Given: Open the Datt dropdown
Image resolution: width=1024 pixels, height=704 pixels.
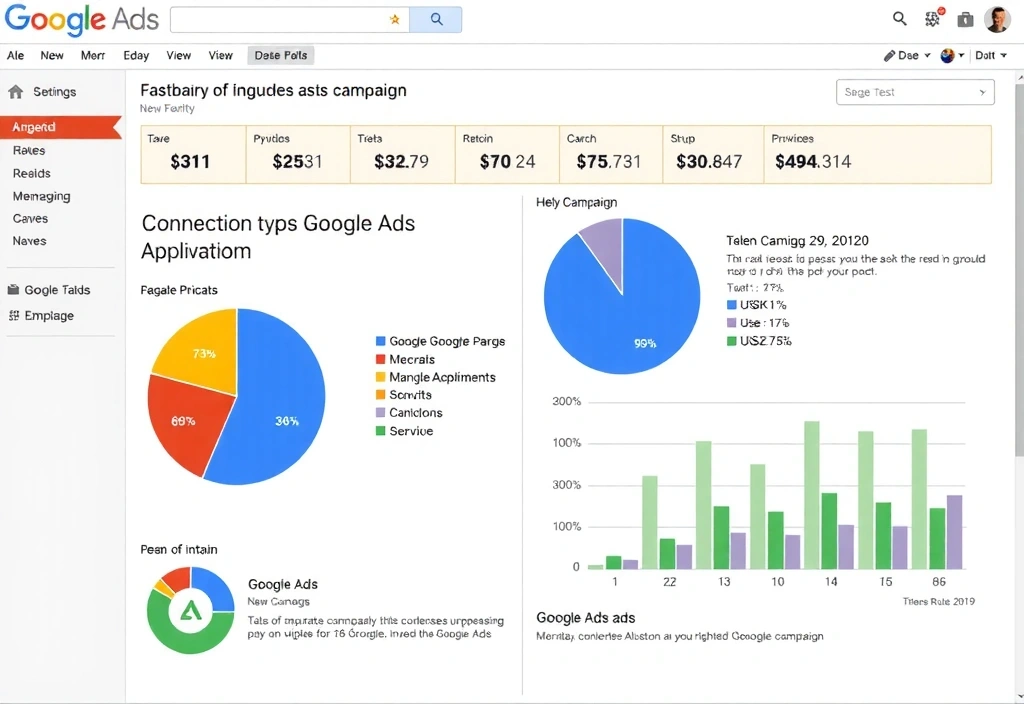Looking at the screenshot, I should 989,55.
